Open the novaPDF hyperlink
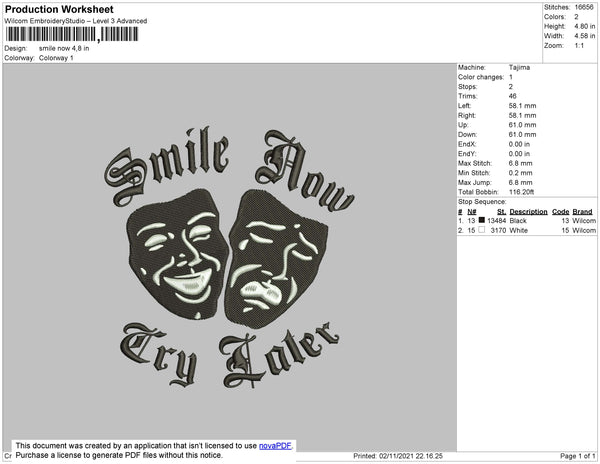The image size is (600, 464). point(276,446)
